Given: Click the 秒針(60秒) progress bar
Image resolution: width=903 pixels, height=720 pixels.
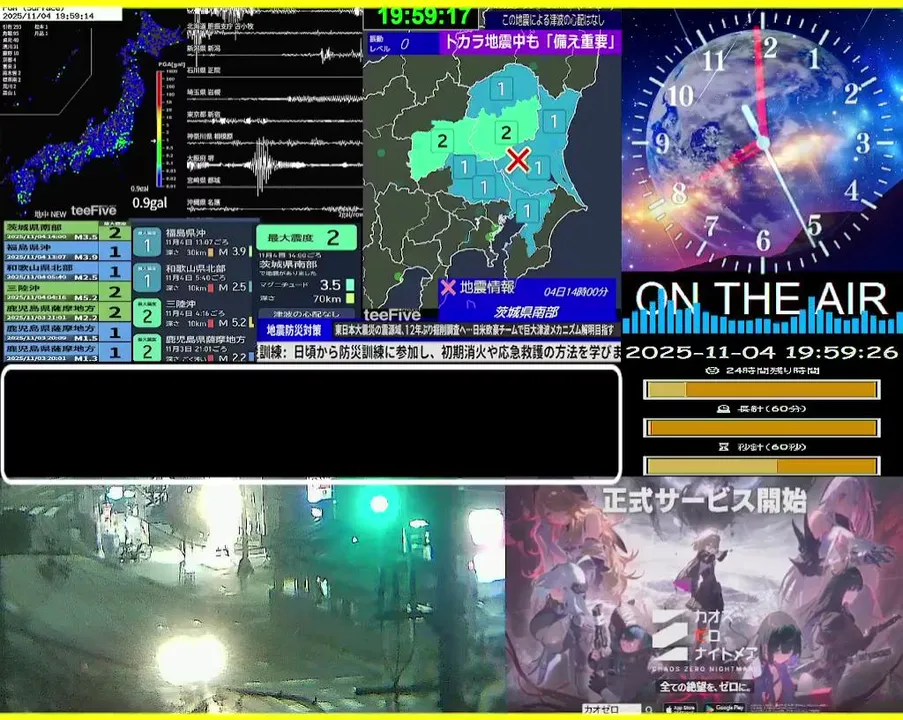Looking at the screenshot, I should [x=762, y=465].
